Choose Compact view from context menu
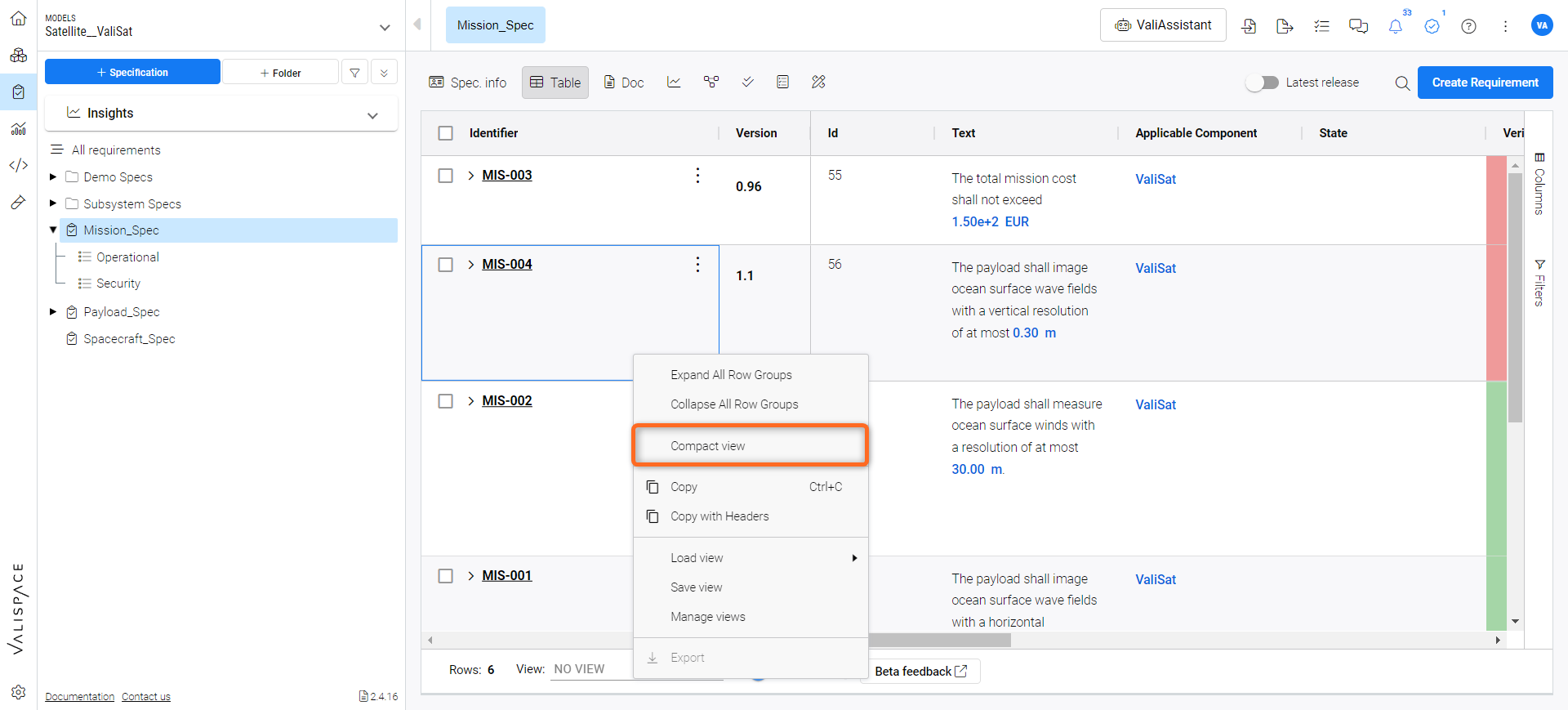Viewport: 1568px width, 710px height. point(750,445)
